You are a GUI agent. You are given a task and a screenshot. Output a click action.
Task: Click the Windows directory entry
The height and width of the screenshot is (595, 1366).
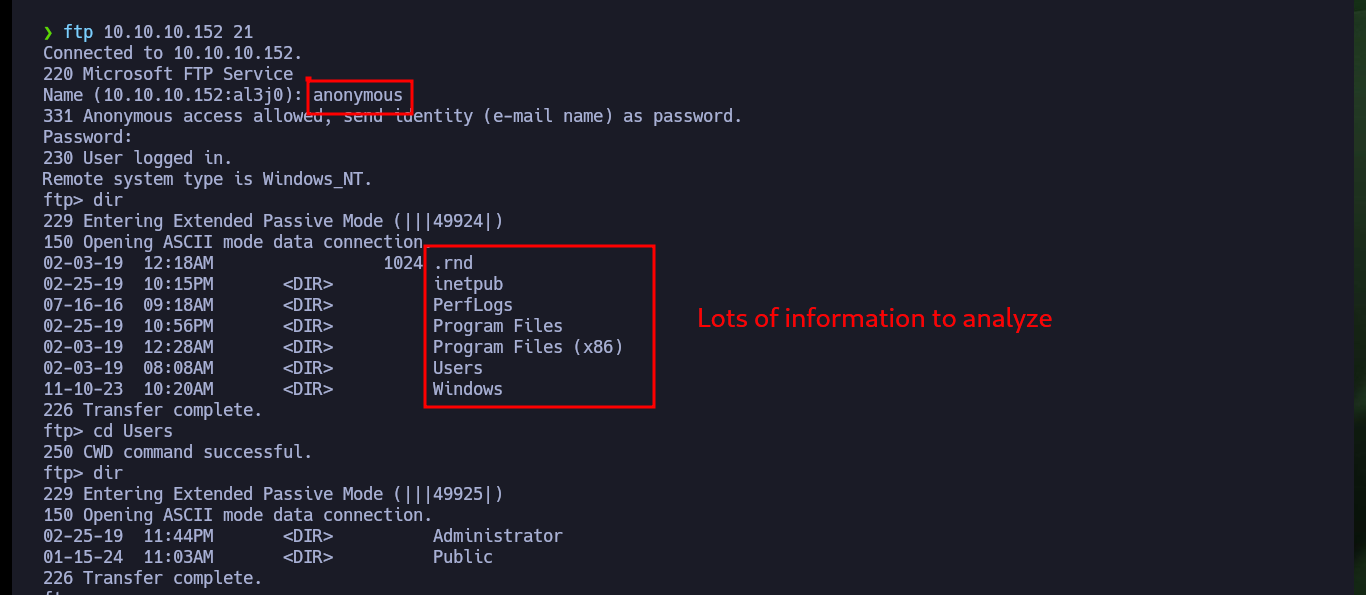coord(468,389)
